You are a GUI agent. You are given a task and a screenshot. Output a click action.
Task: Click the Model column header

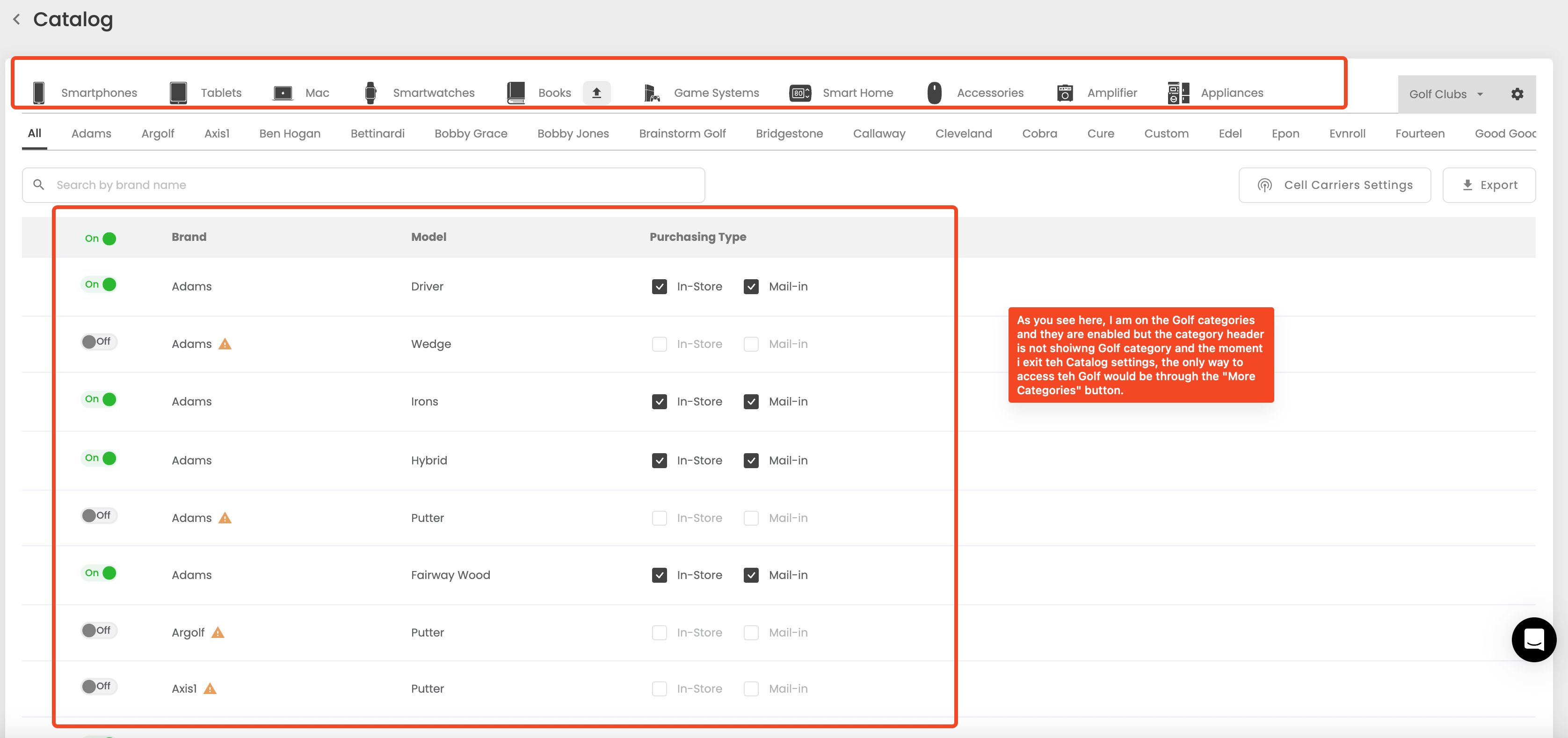tap(428, 237)
